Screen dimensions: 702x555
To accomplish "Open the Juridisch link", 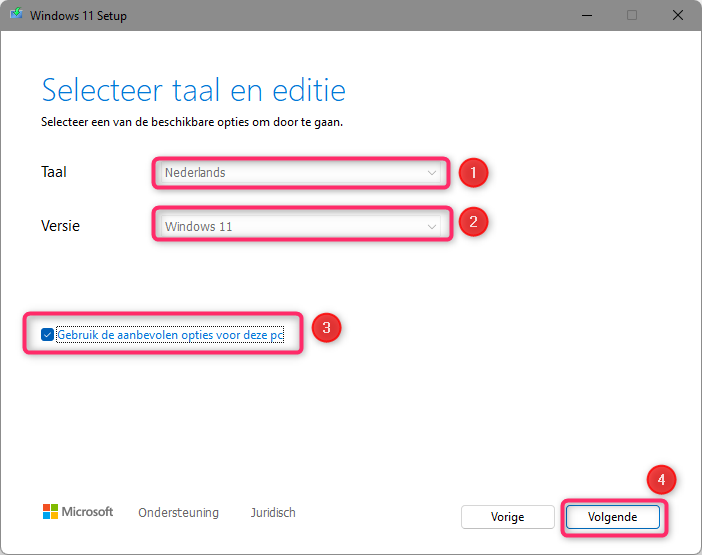I will pos(273,512).
